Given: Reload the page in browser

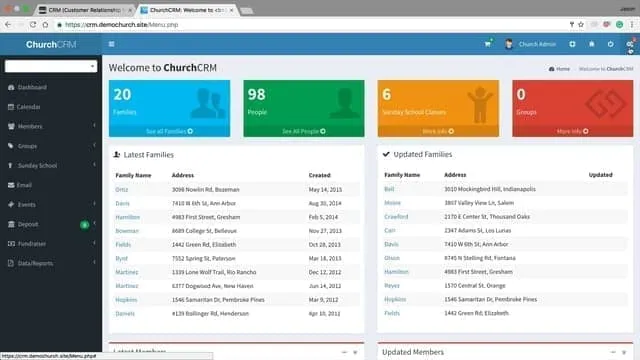Looking at the screenshot, I should click(33, 24).
